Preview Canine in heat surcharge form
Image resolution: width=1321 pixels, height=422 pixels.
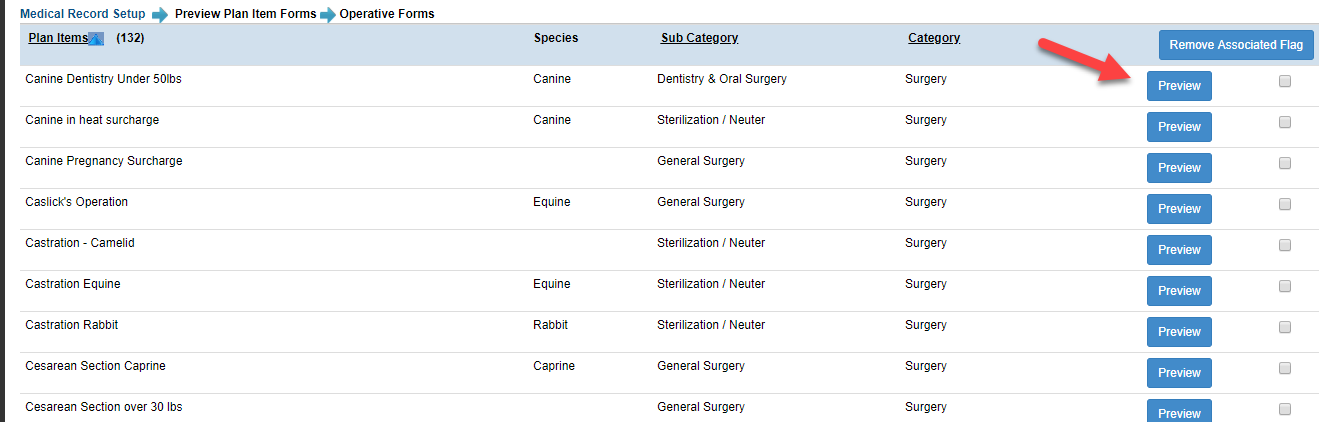[x=1179, y=127]
